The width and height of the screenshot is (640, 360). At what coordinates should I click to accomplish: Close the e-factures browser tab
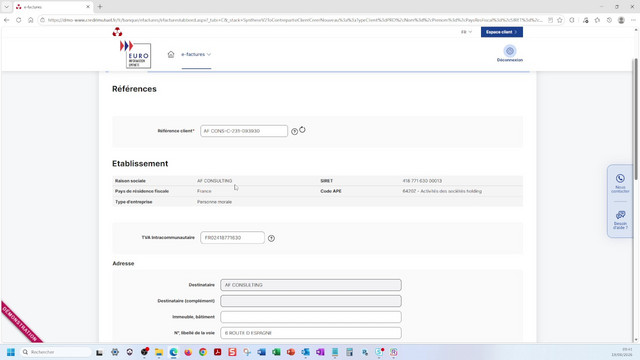(x=88, y=7)
